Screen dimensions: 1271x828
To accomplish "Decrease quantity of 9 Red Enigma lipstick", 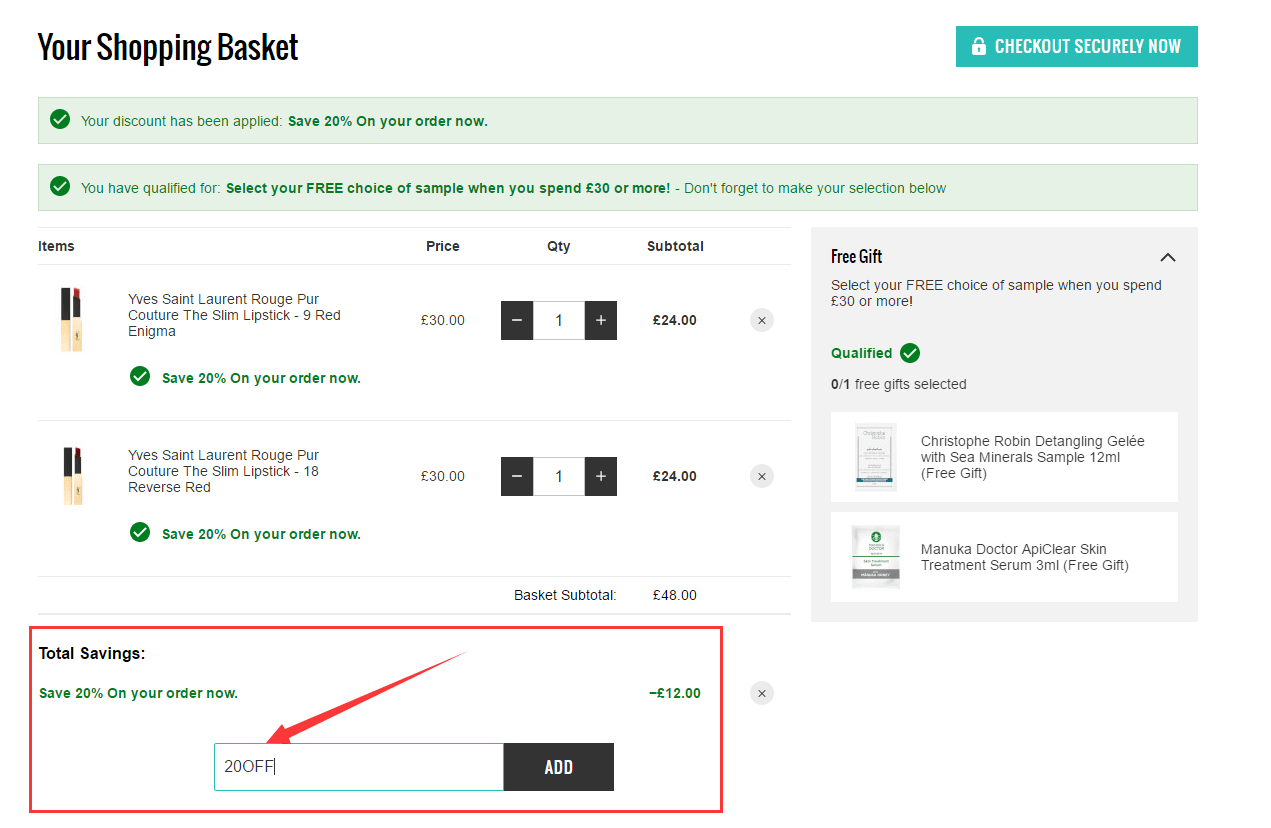I will pyautogui.click(x=517, y=321).
